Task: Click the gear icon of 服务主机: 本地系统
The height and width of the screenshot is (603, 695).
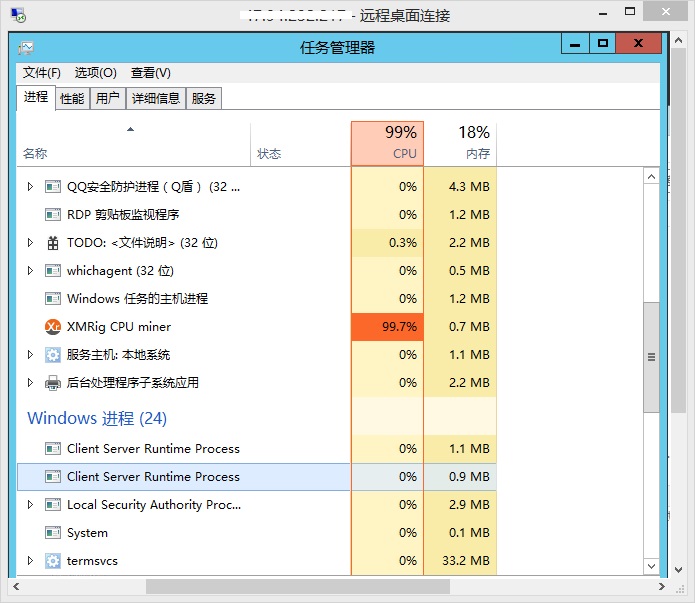Action: (53, 355)
